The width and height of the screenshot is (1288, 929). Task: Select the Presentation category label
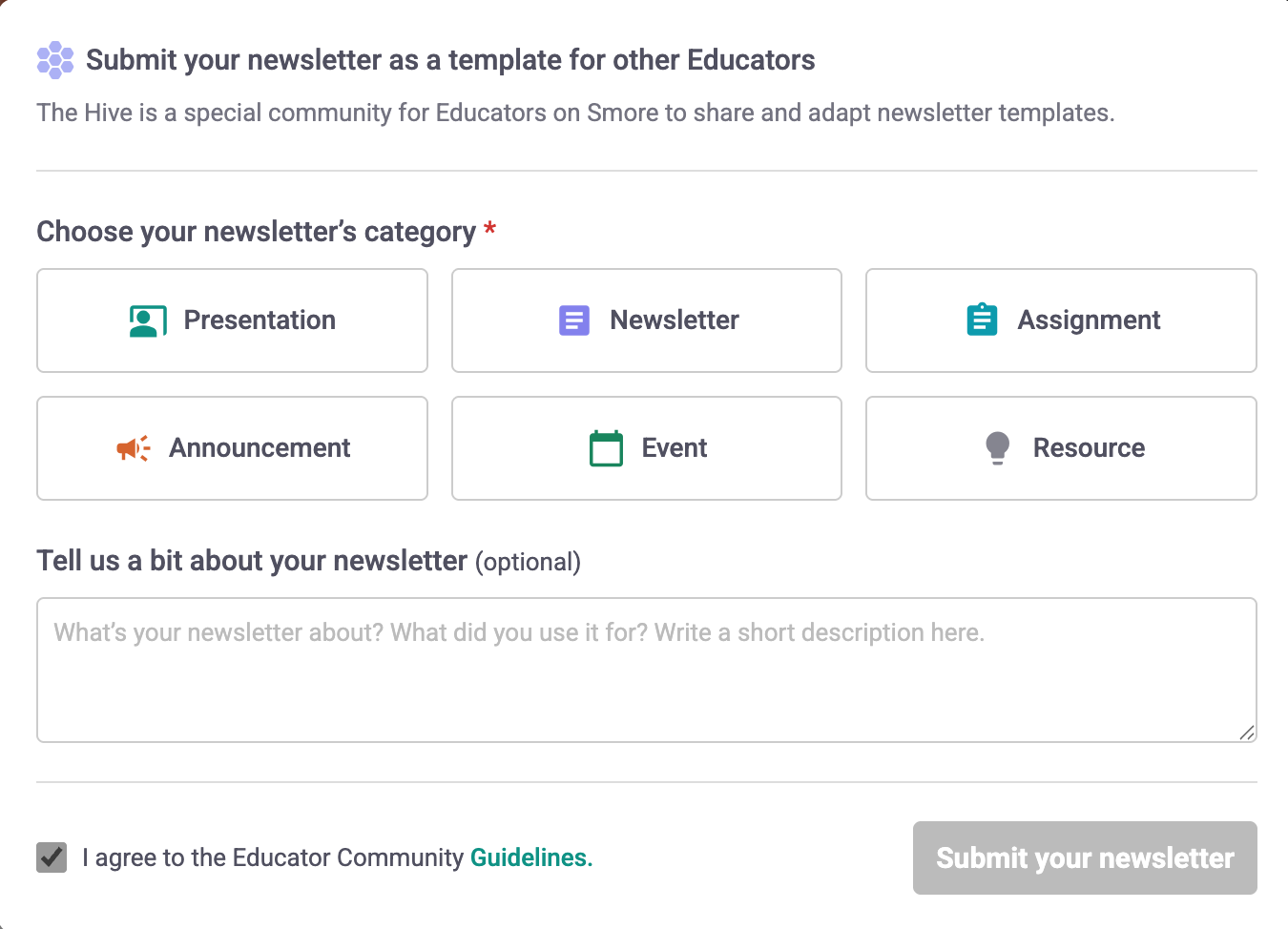[260, 320]
